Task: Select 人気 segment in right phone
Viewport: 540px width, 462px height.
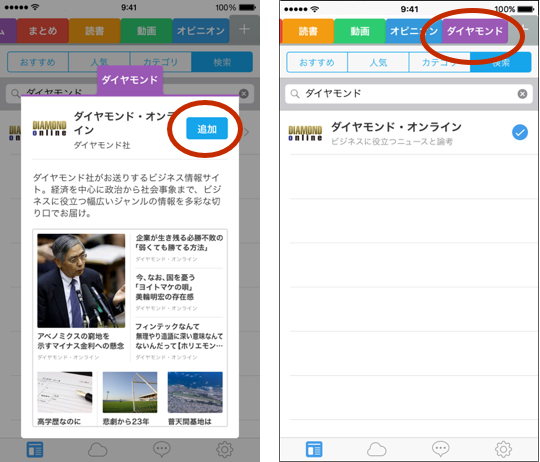Action: click(x=378, y=62)
